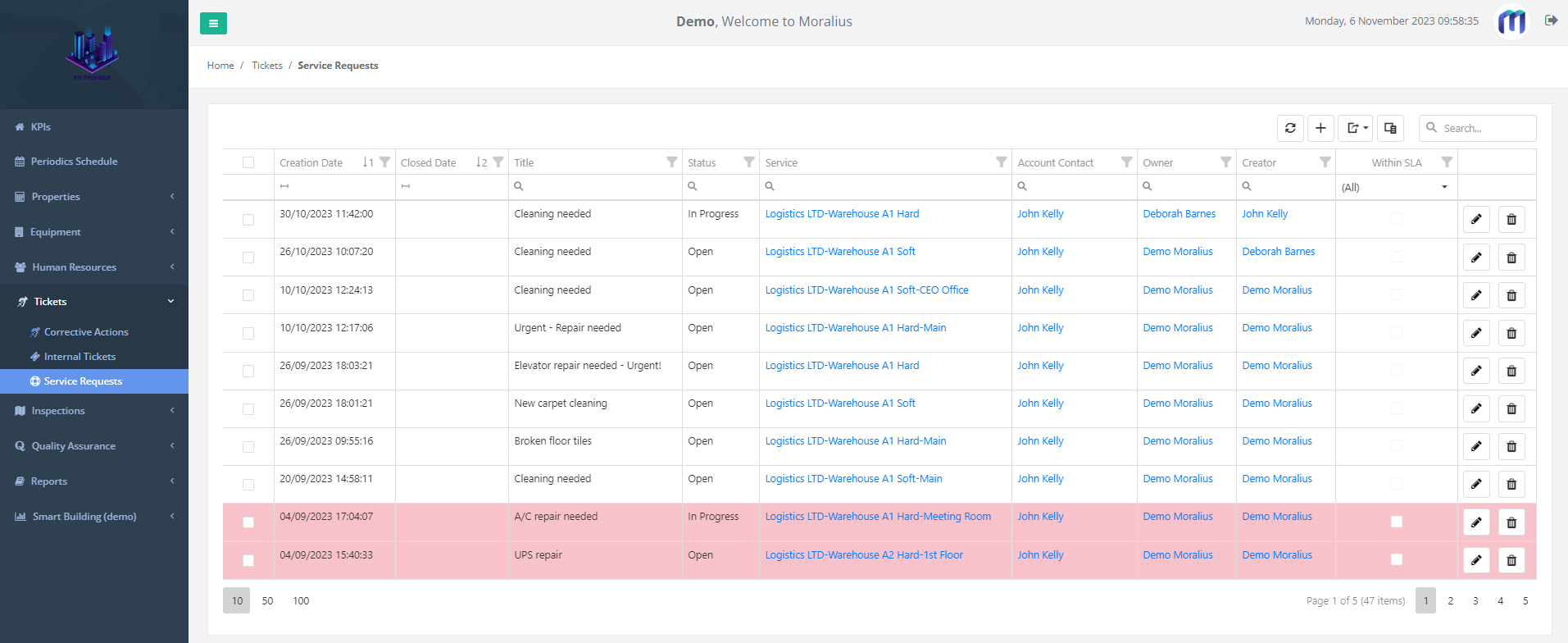Delete the New carpet cleaning request
Image resolution: width=1568 pixels, height=643 pixels.
tap(1511, 408)
